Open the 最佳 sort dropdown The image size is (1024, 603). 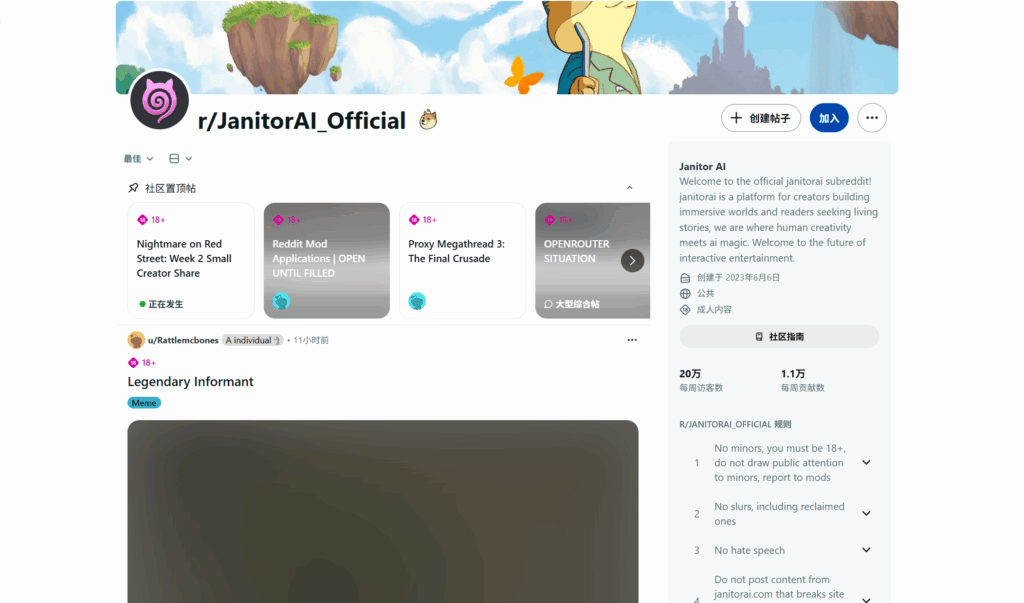[x=138, y=159]
